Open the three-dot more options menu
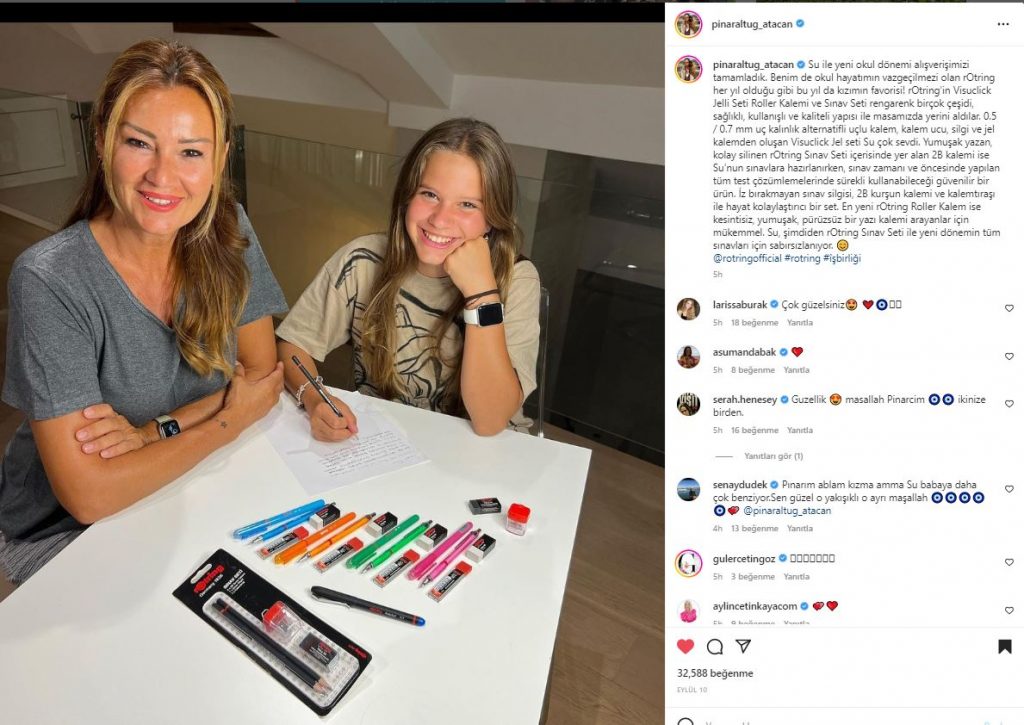 1003,24
